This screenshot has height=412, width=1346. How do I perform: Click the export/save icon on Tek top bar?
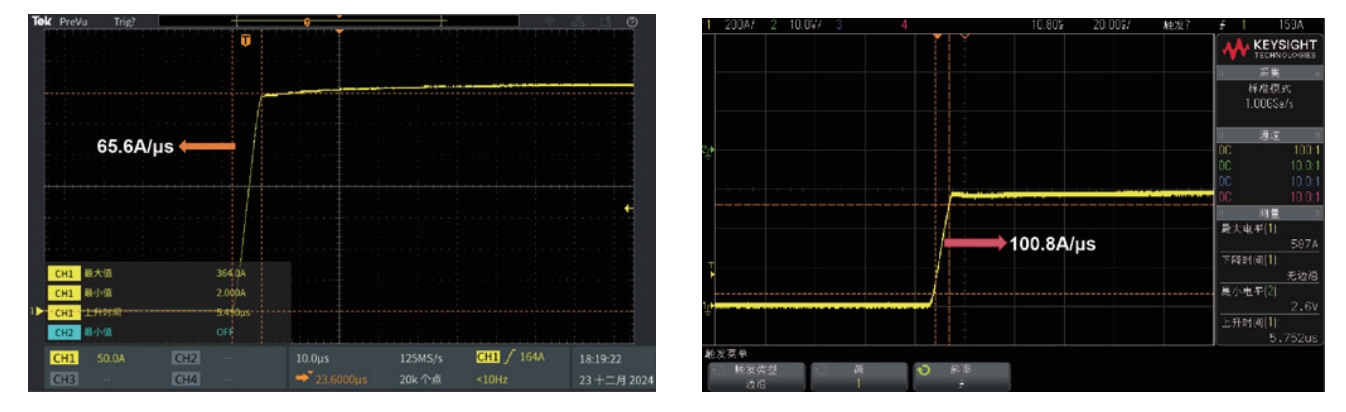pyautogui.click(x=606, y=21)
